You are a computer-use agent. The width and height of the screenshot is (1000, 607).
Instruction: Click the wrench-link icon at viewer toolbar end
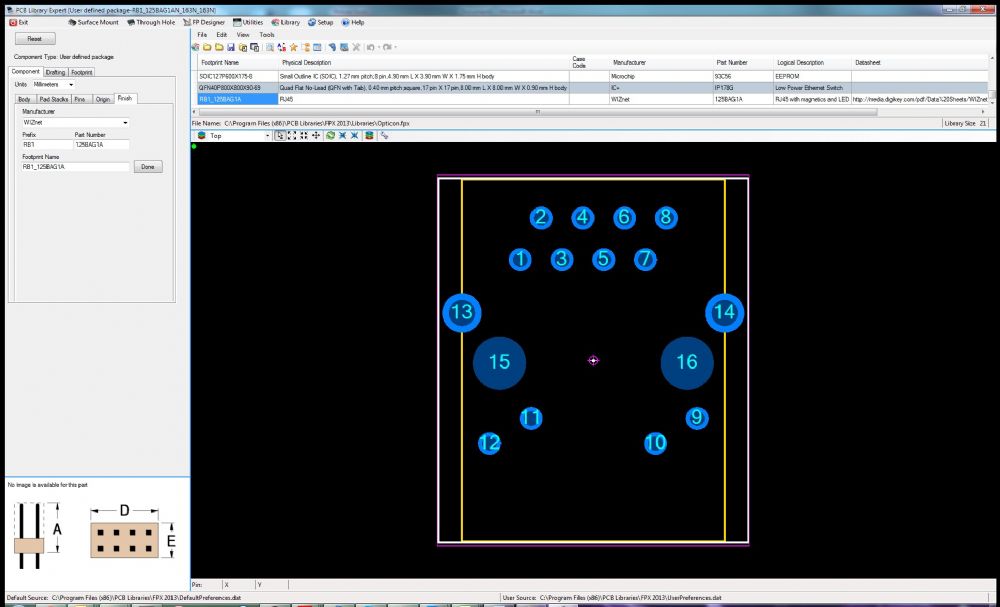385,136
